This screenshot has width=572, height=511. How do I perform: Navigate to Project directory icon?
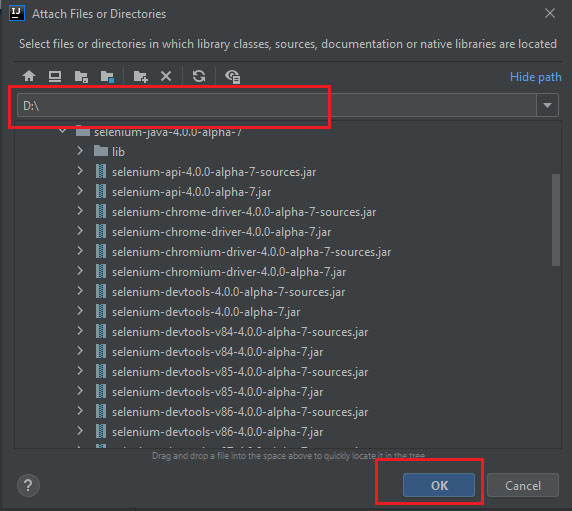pyautogui.click(x=81, y=77)
